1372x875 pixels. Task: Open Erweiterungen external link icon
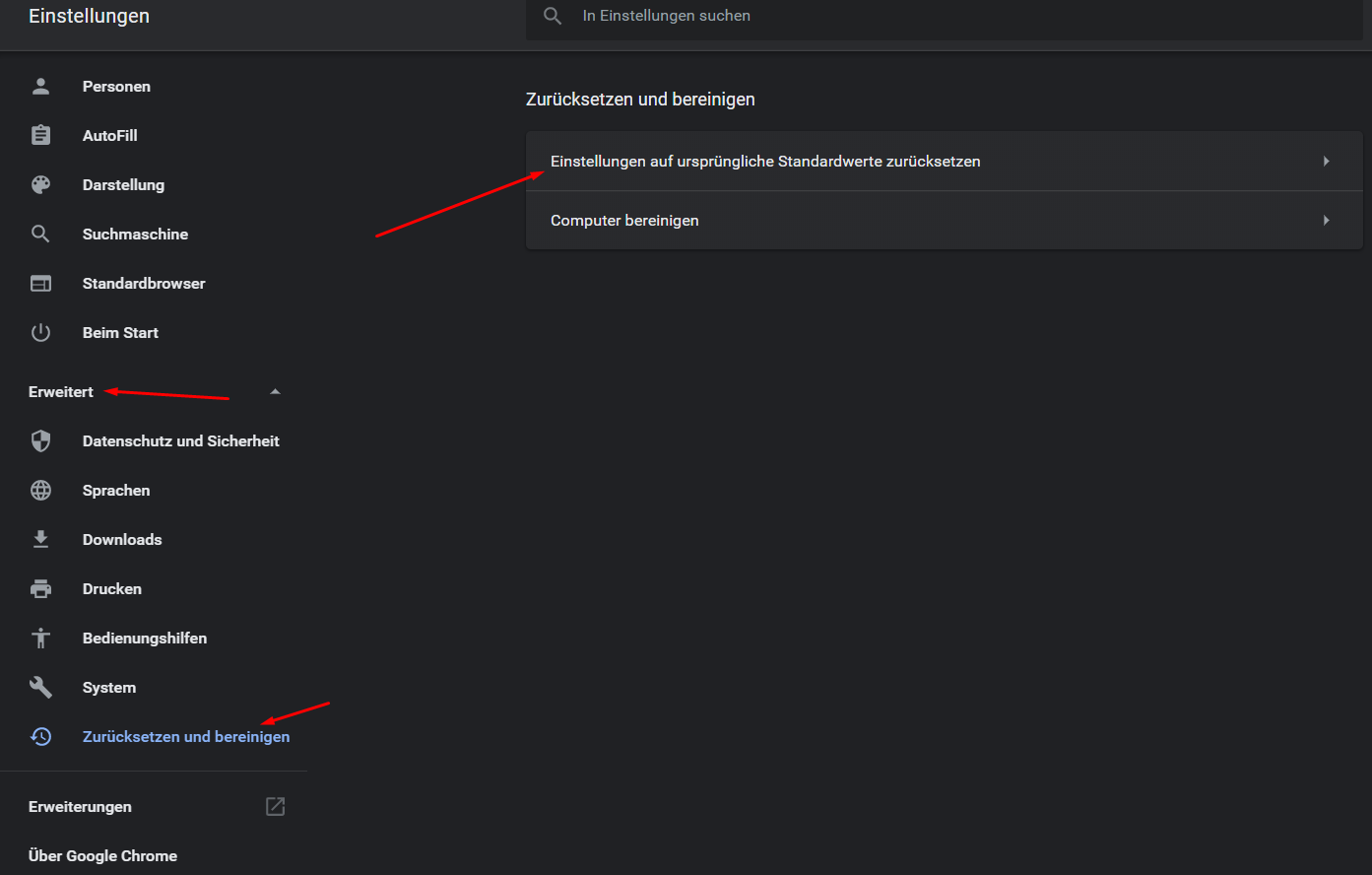click(x=276, y=806)
